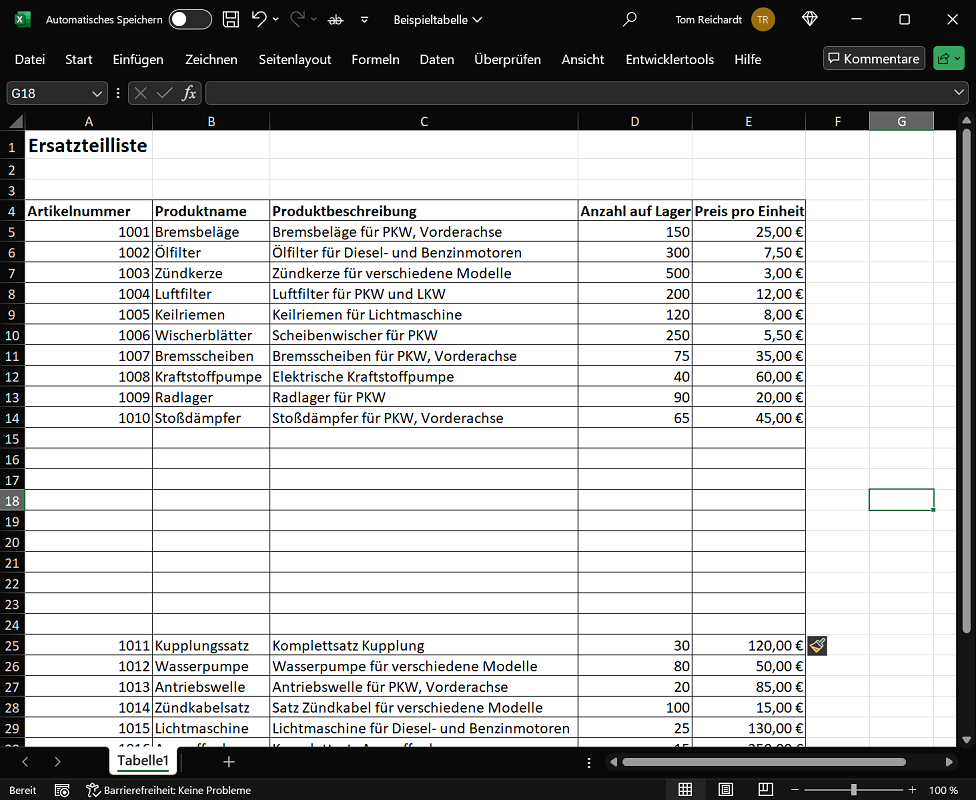The image size is (976, 800).
Task: Toggle the Automatisches Speichern switch
Action: 190,19
